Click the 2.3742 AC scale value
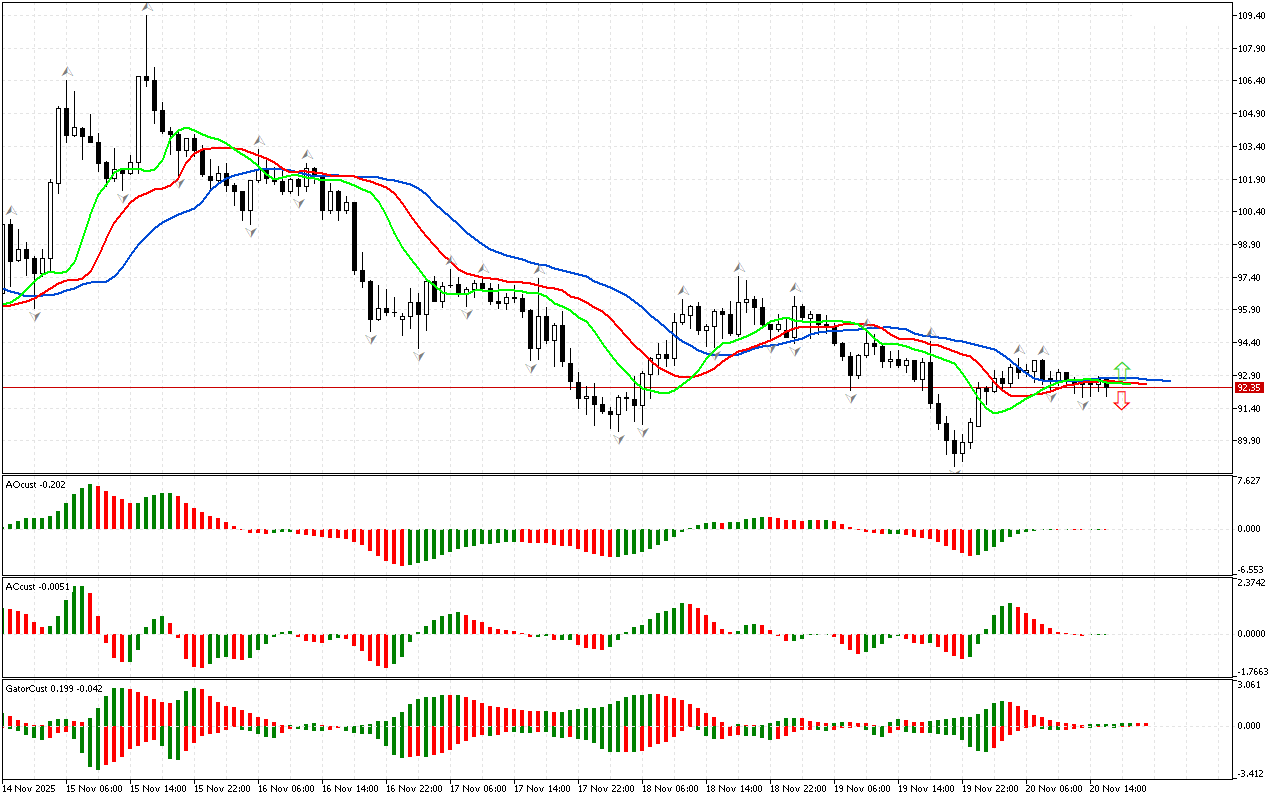This screenshot has height=800, width=1280. tap(1250, 582)
